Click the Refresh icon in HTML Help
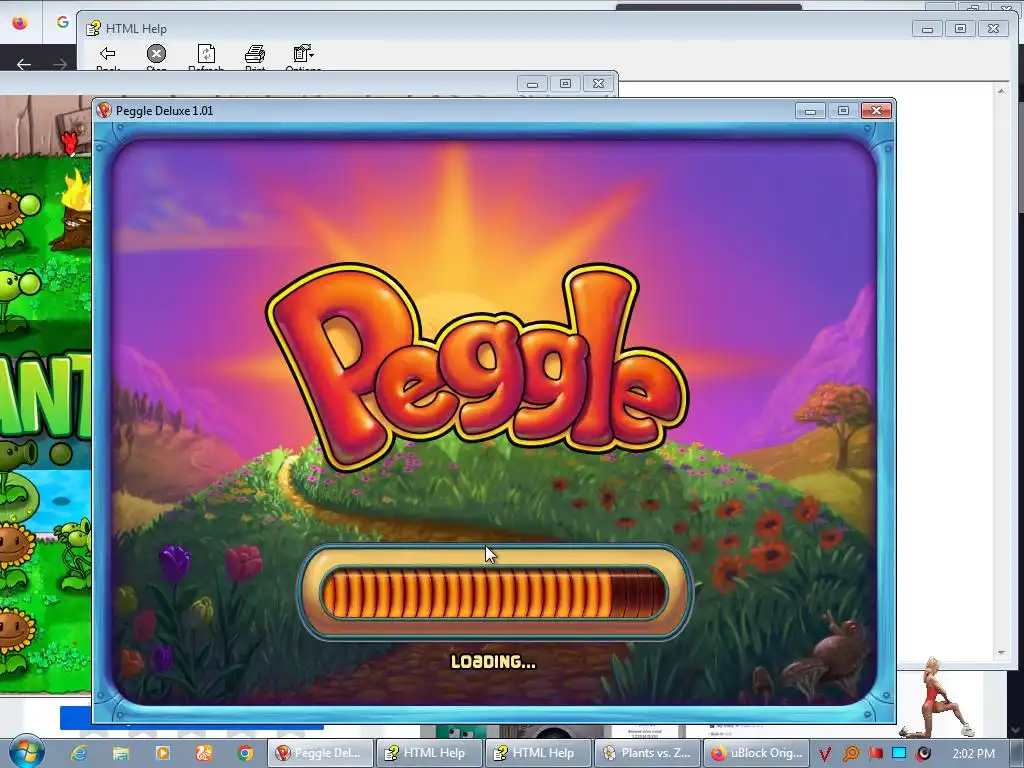 coord(206,54)
